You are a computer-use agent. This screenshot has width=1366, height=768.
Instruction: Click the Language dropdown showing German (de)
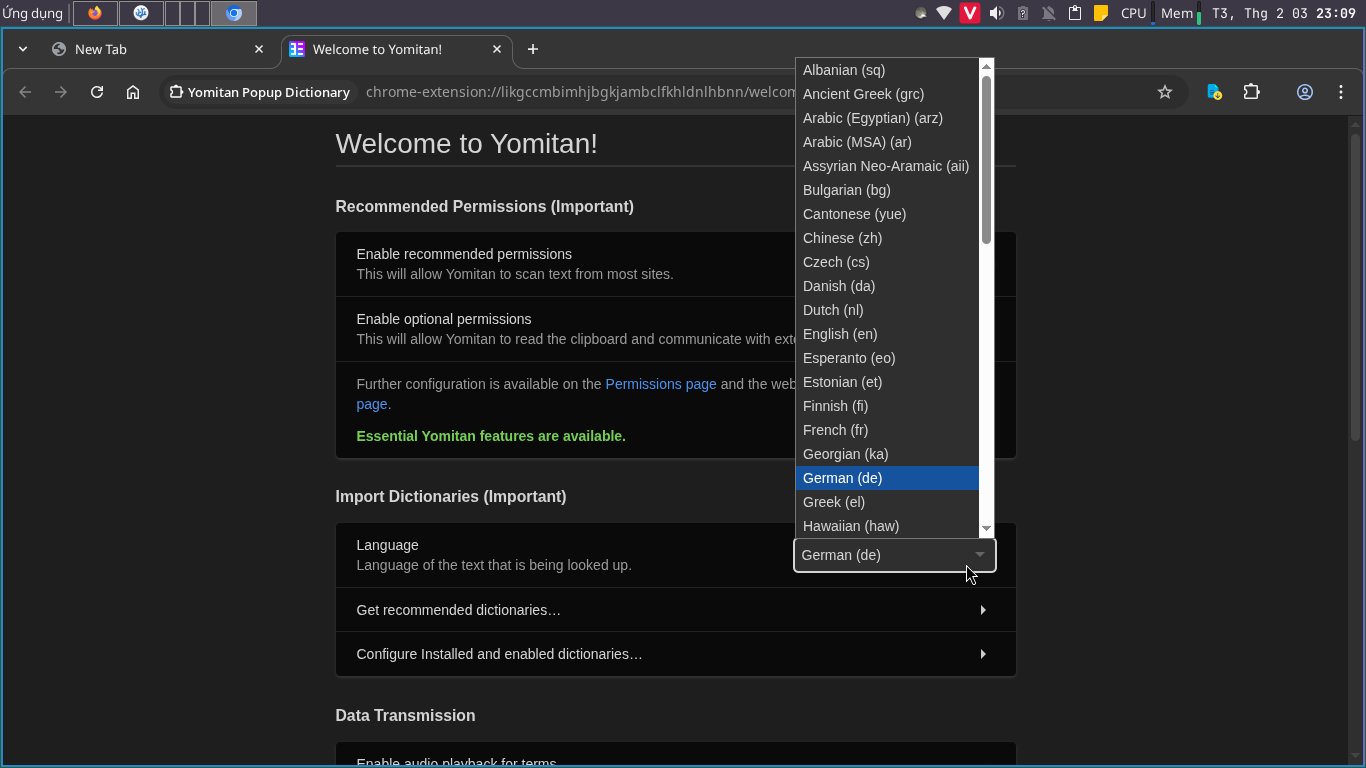point(894,555)
